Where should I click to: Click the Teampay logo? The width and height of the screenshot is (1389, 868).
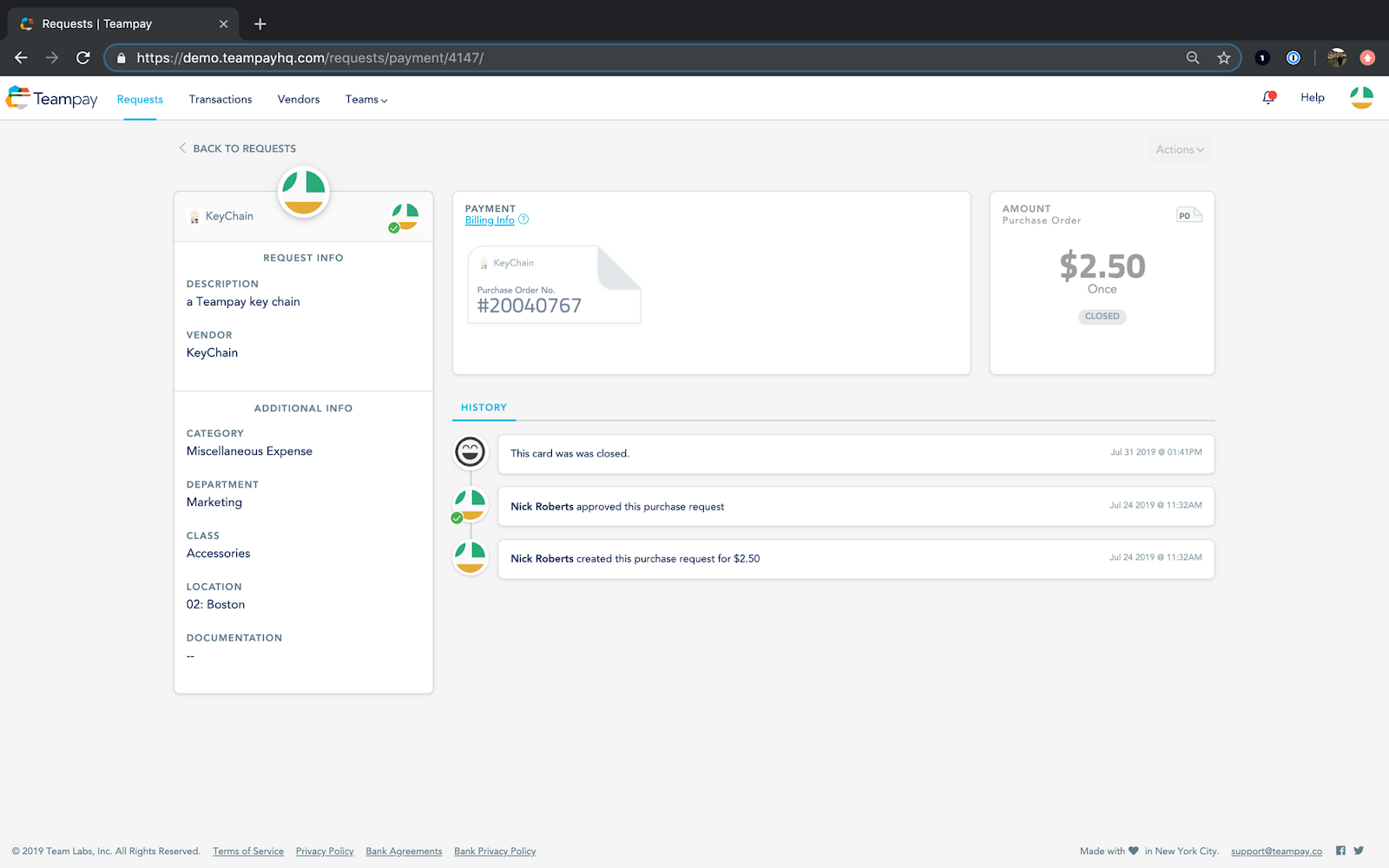(52, 99)
